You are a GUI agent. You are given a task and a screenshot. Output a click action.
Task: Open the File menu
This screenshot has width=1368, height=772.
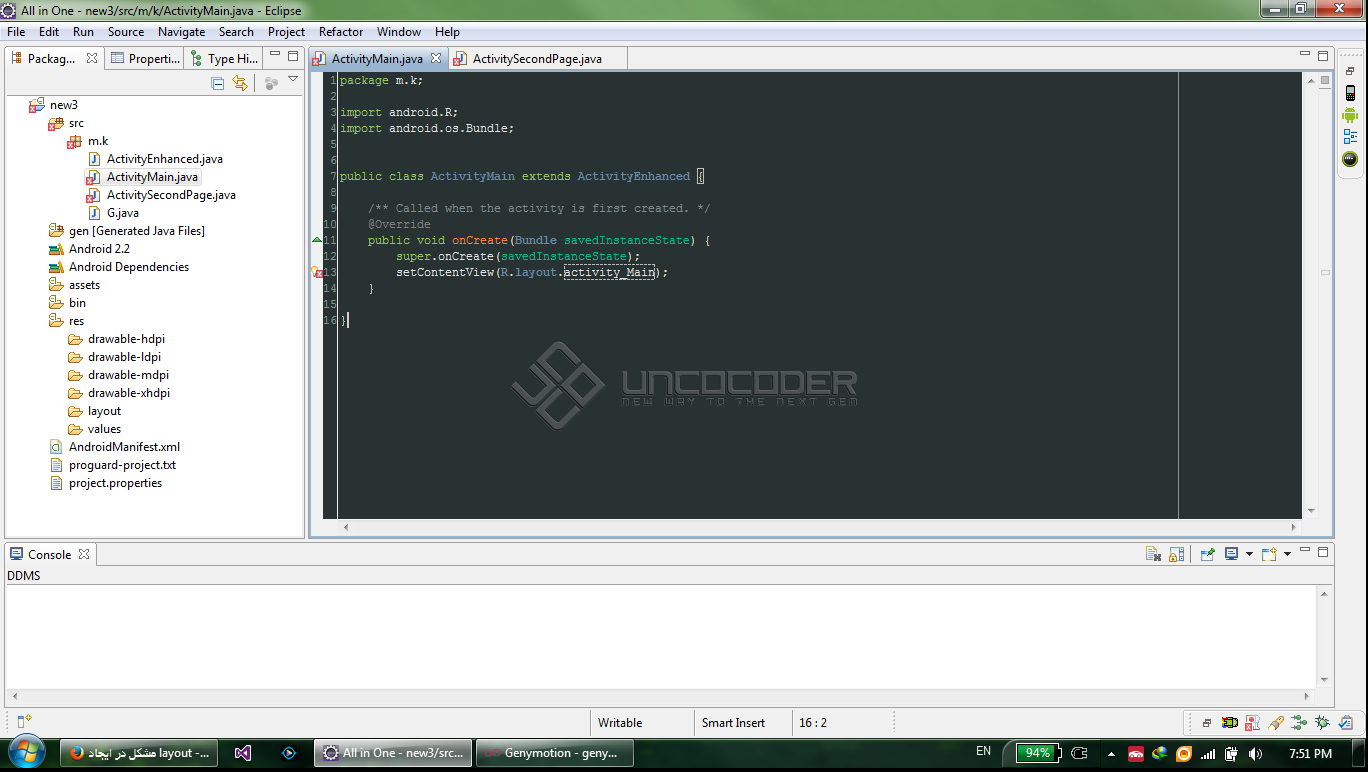16,32
